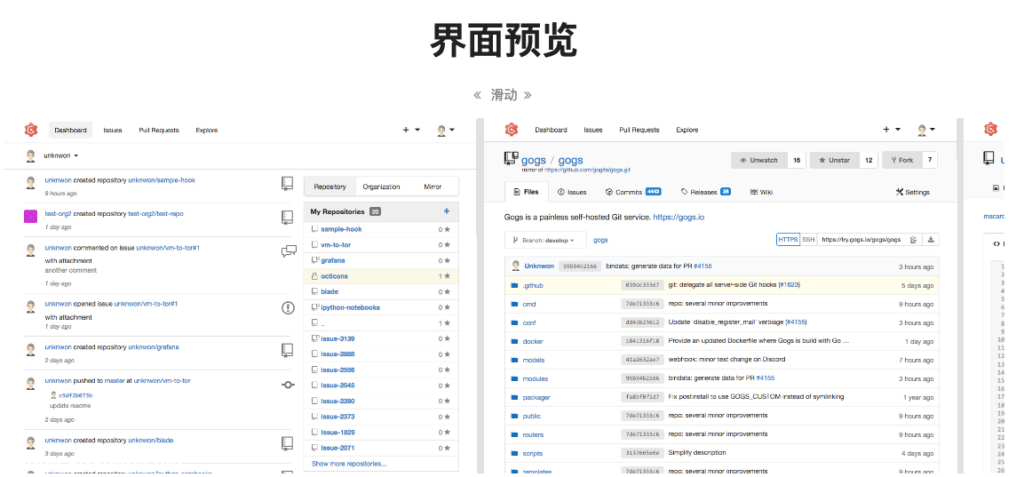Click the commit icon on the 'pushed to master' activity

point(288,385)
